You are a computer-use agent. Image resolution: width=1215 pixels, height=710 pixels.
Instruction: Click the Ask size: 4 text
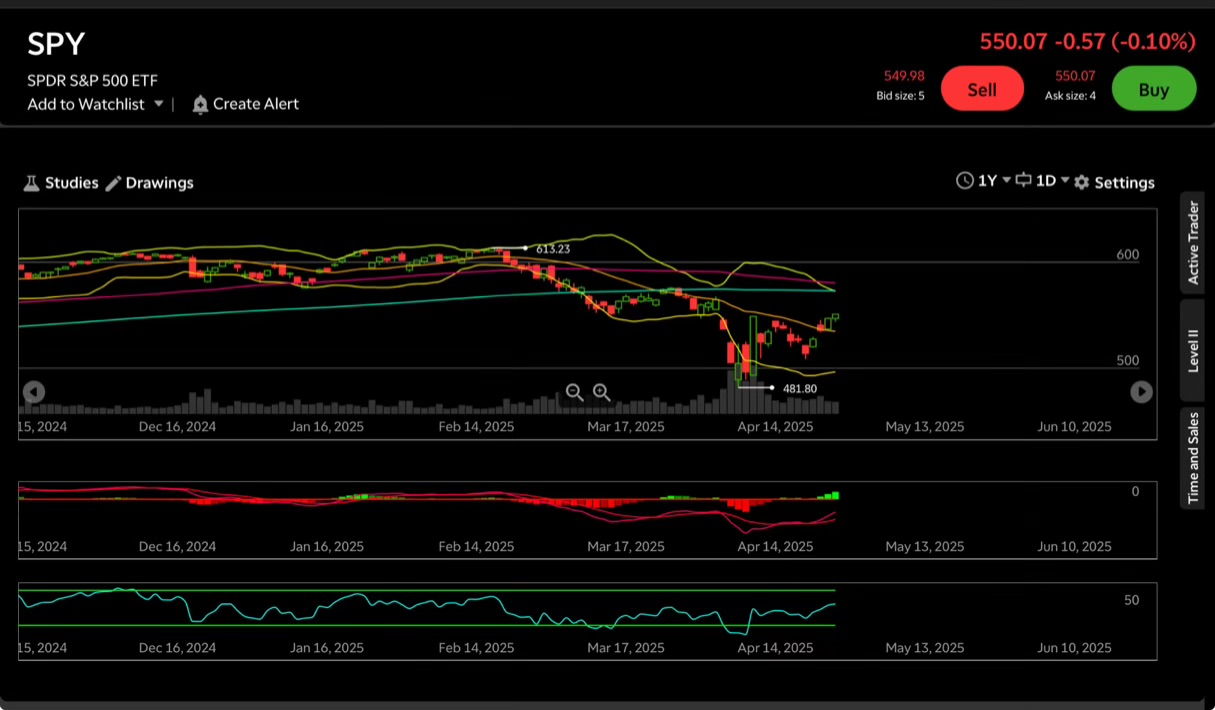[1070, 96]
